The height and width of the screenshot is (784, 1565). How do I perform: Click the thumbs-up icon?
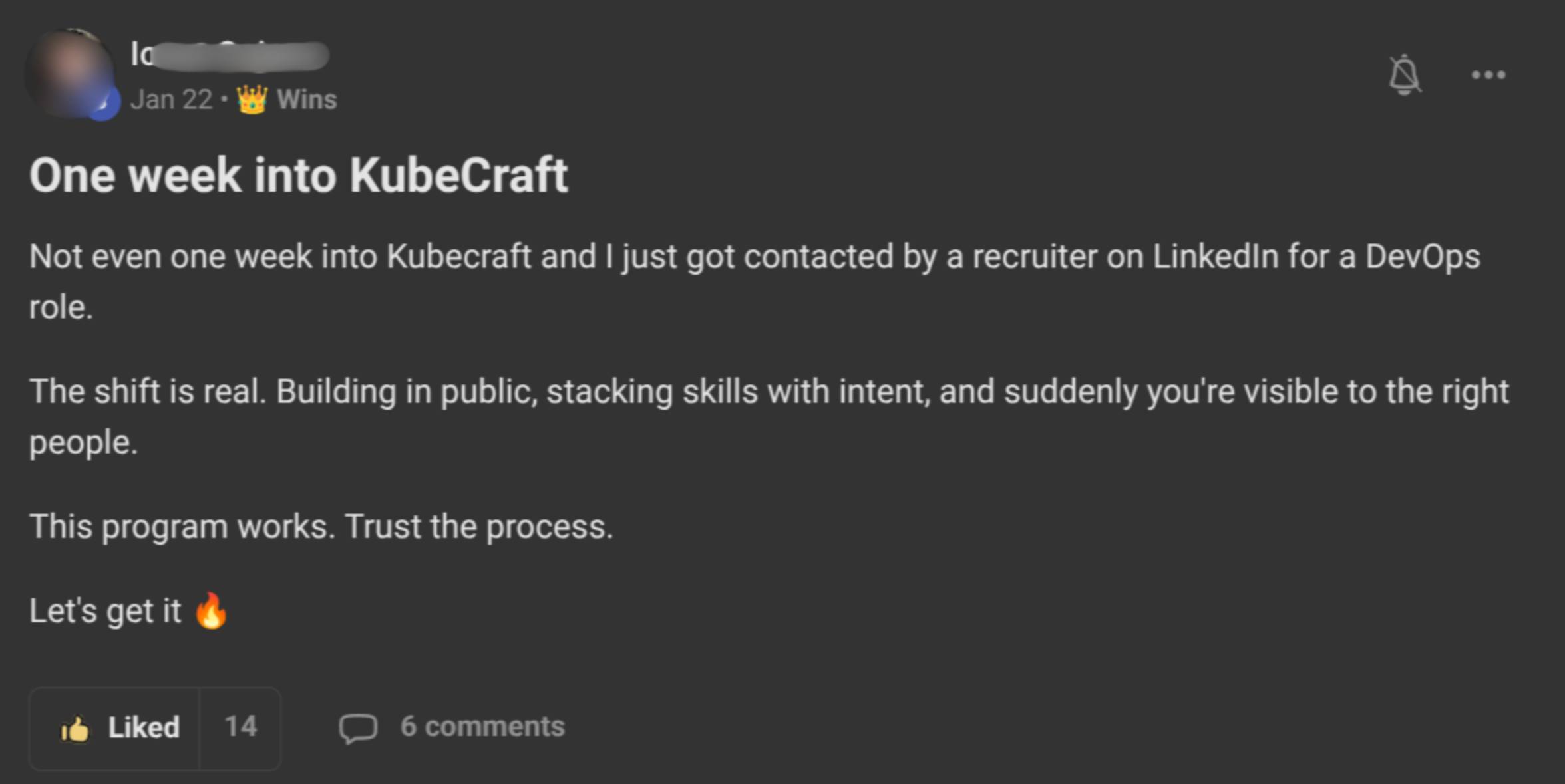click(x=75, y=729)
